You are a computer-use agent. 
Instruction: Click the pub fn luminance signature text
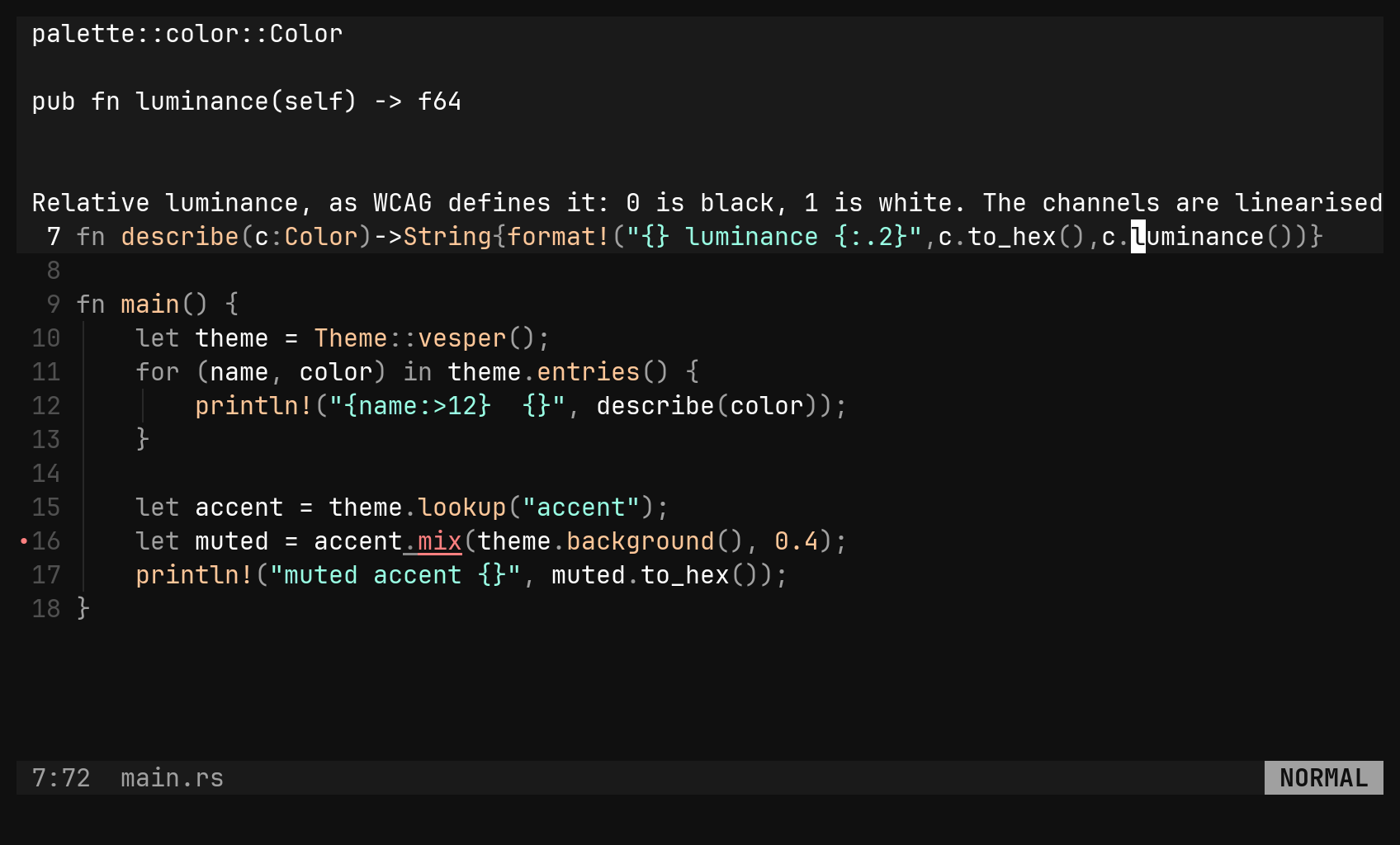pos(247,101)
